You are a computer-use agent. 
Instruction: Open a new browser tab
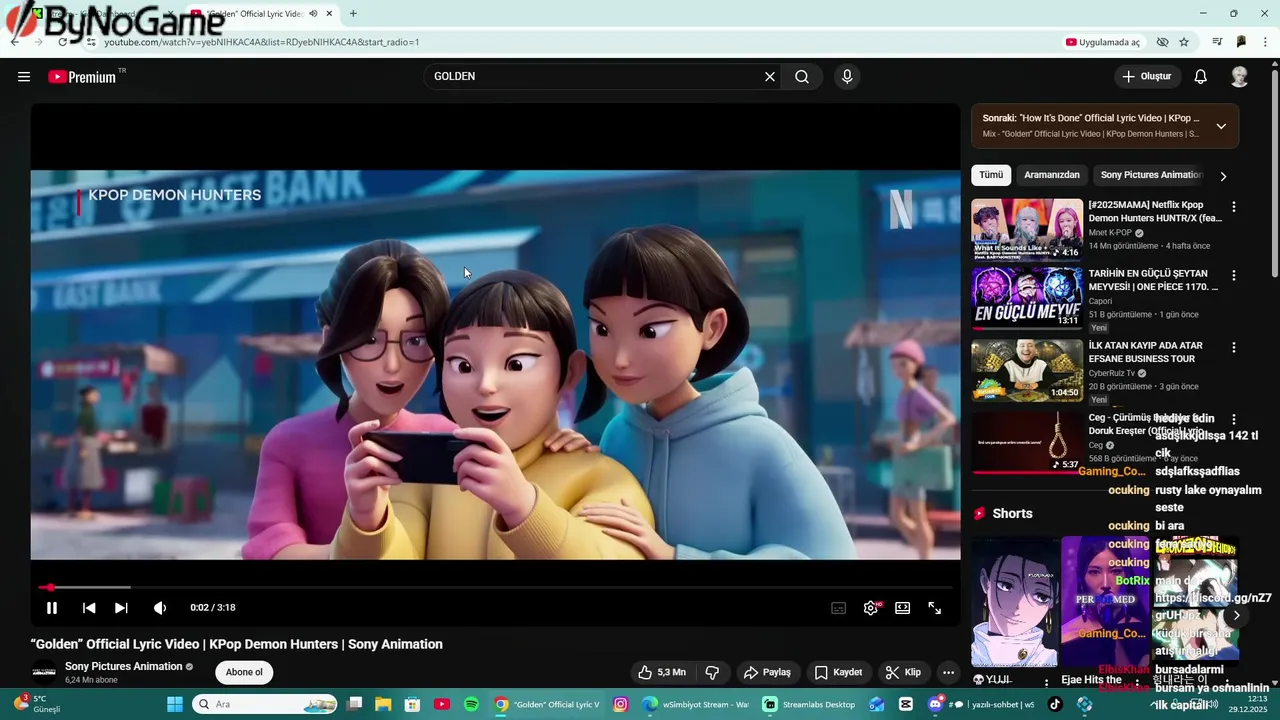tap(353, 14)
